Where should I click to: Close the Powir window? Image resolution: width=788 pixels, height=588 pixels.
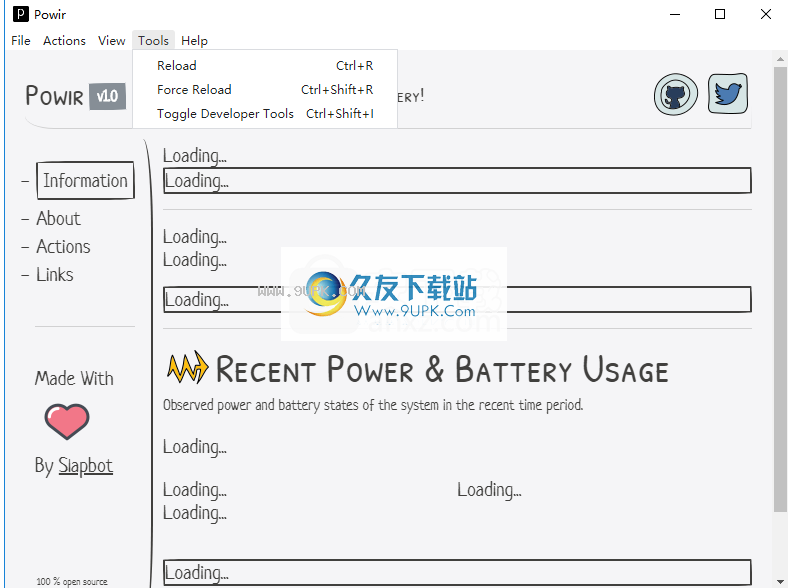pyautogui.click(x=765, y=14)
